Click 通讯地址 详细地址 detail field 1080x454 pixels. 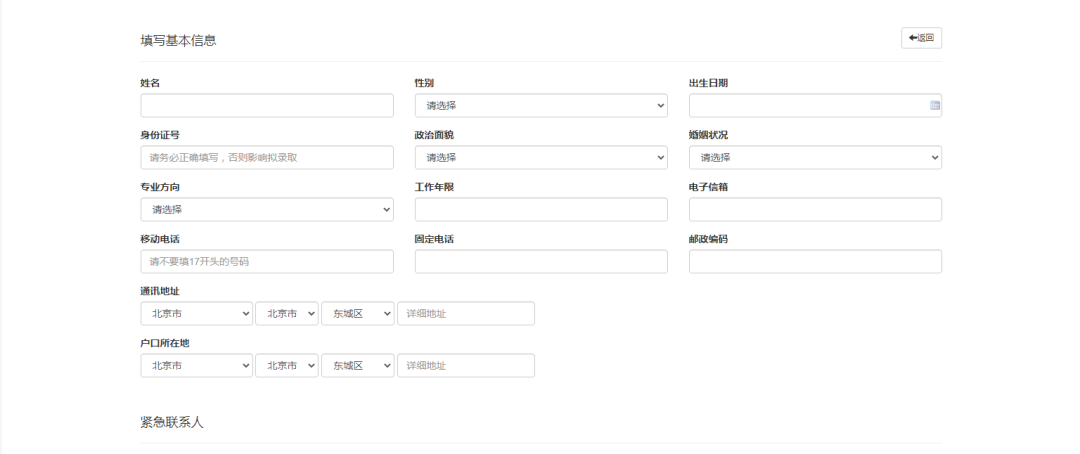(466, 314)
